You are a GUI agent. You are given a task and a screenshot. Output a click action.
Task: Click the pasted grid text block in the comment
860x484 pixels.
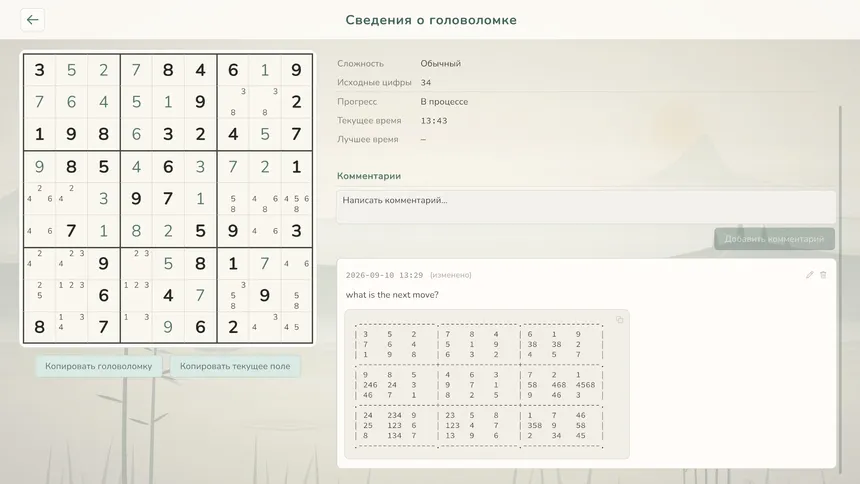(487, 384)
